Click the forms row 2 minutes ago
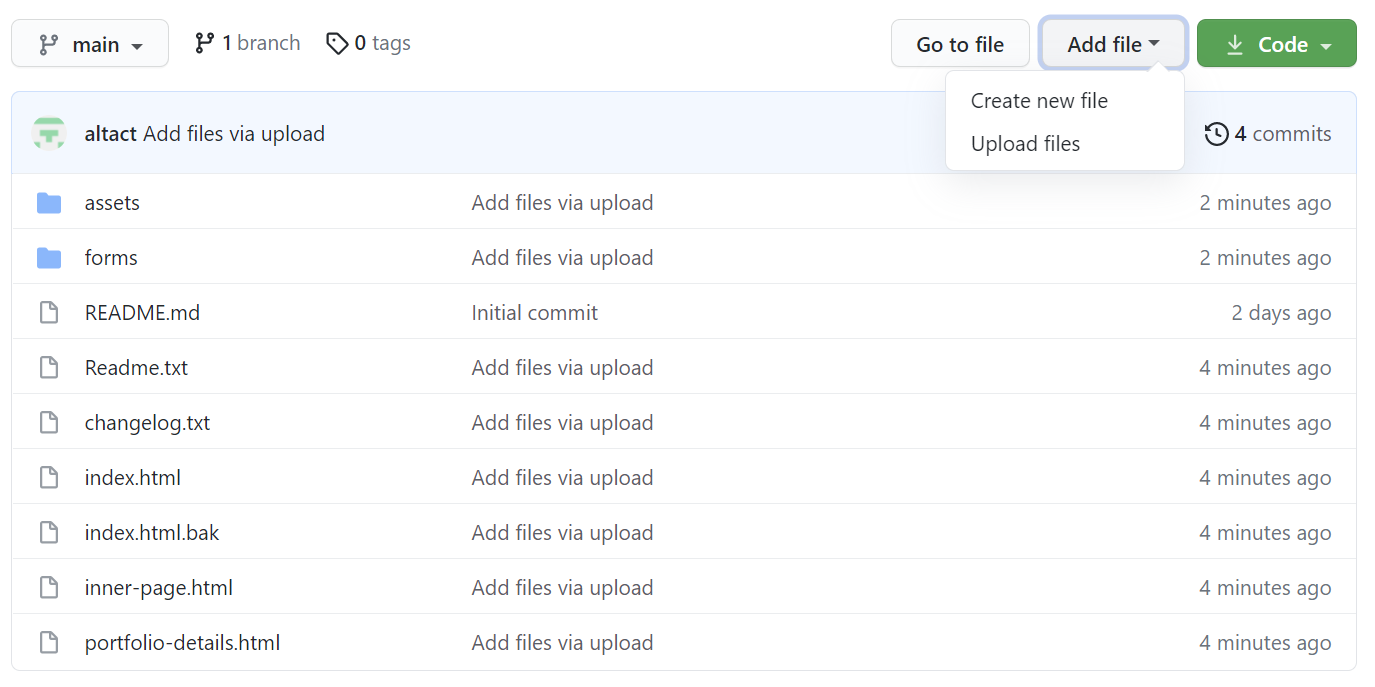The image size is (1375, 687). pos(1265,257)
